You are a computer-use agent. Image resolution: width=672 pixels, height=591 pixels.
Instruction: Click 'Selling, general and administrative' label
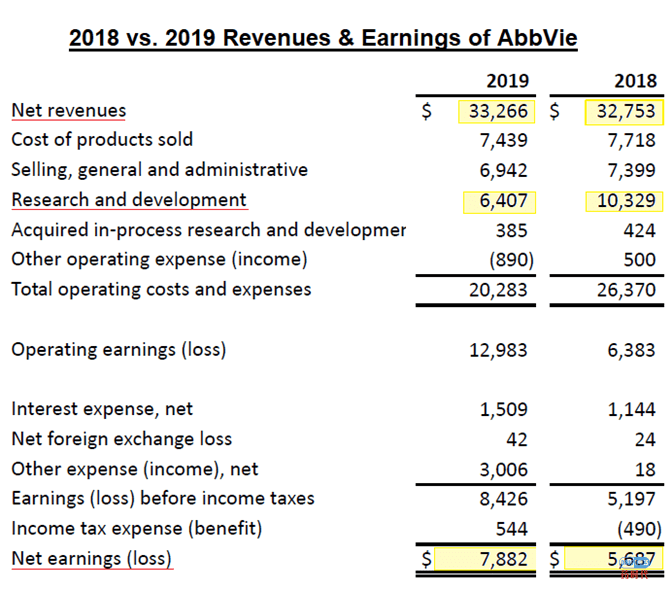click(x=159, y=170)
